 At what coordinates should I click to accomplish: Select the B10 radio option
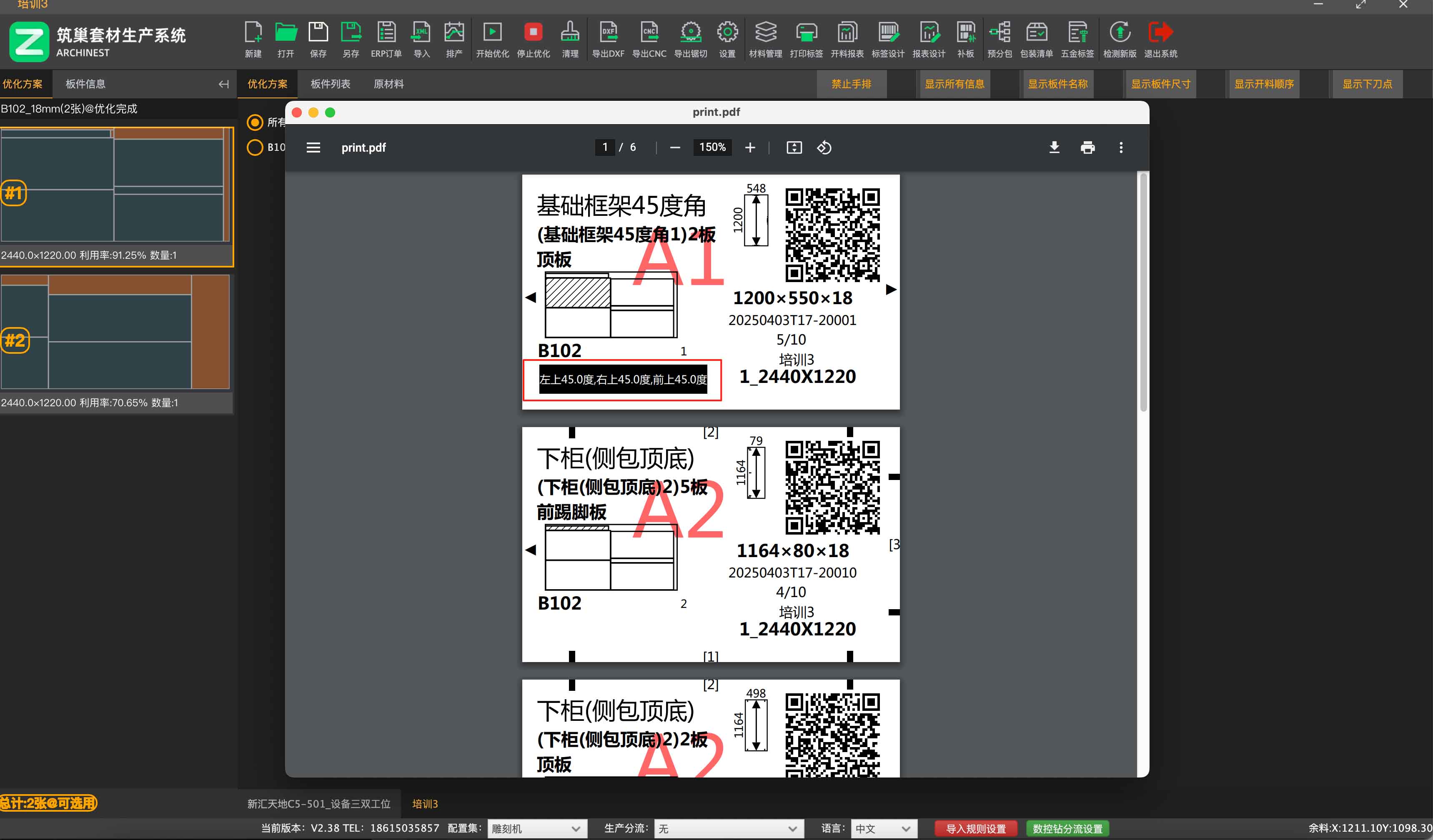click(x=255, y=147)
